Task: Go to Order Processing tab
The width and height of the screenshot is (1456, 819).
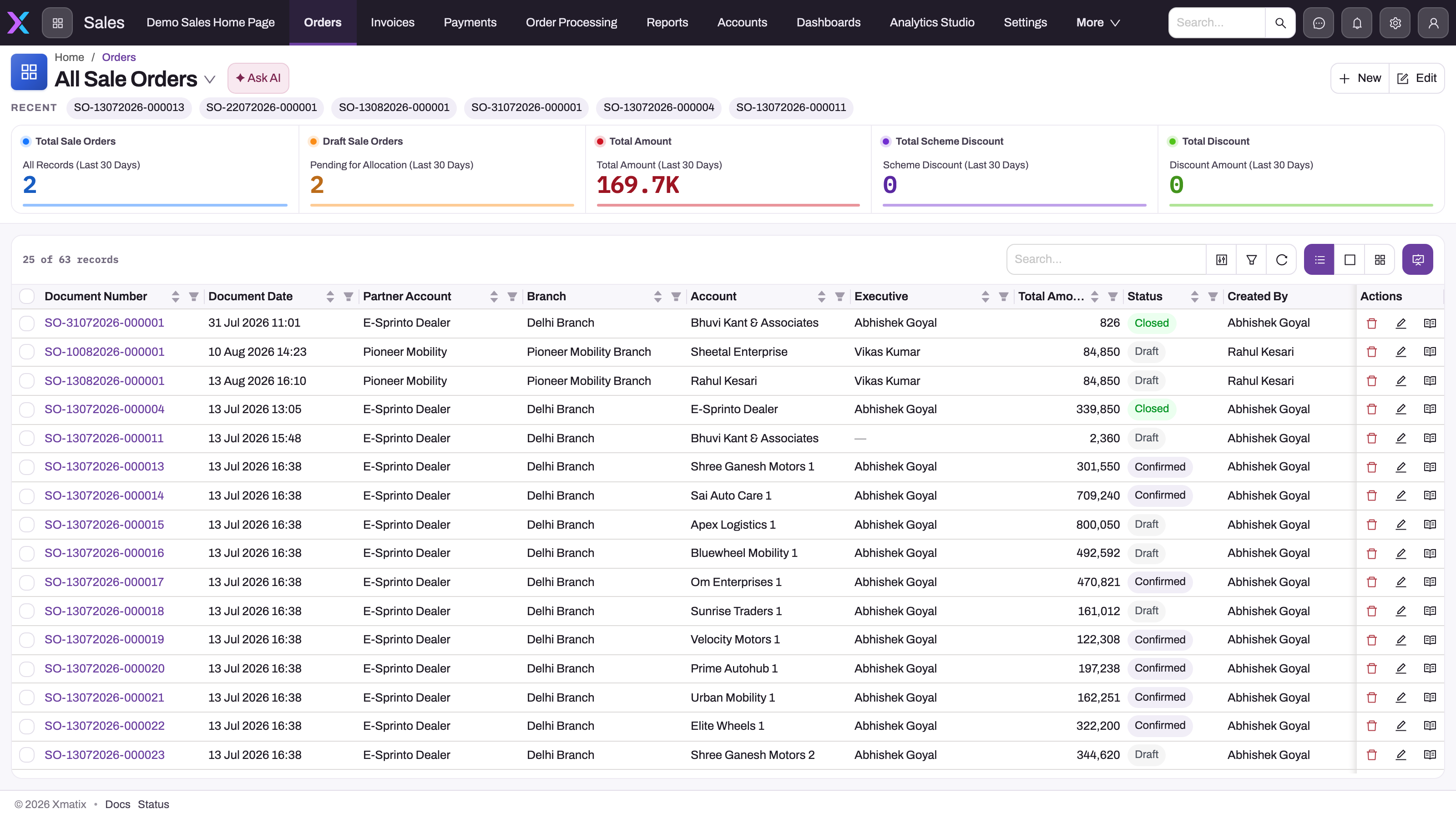Action: tap(571, 23)
